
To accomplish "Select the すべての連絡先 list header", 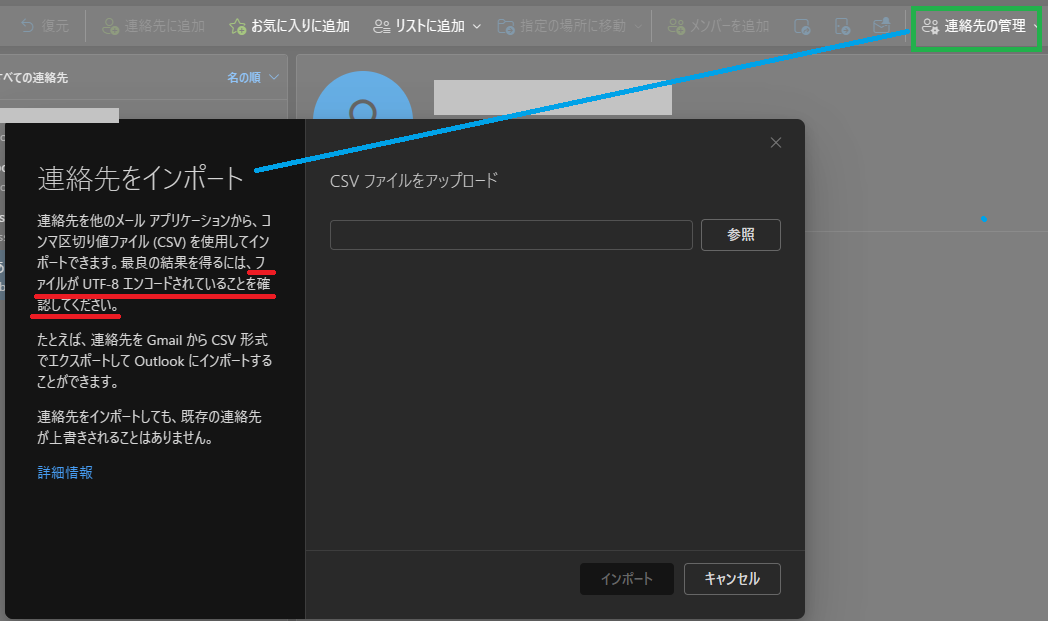I will pyautogui.click(x=34, y=78).
